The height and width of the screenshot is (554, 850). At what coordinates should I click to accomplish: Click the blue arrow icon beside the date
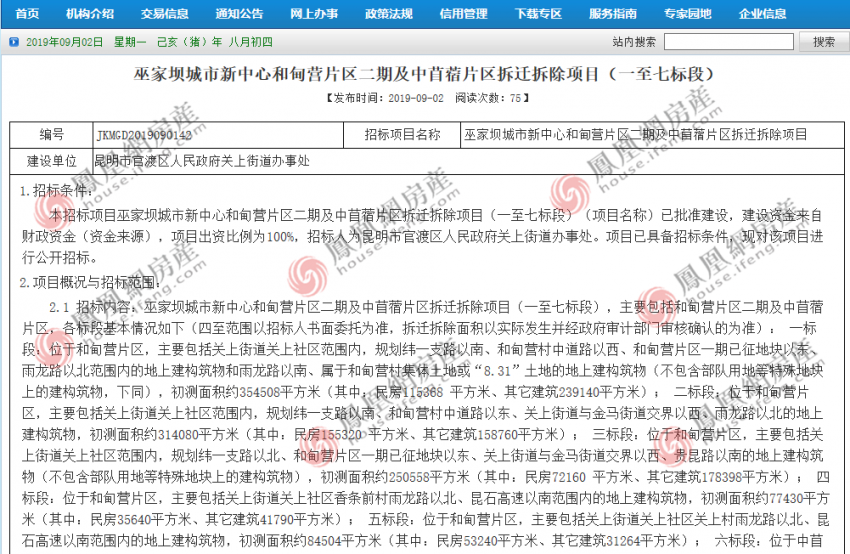click(x=14, y=42)
